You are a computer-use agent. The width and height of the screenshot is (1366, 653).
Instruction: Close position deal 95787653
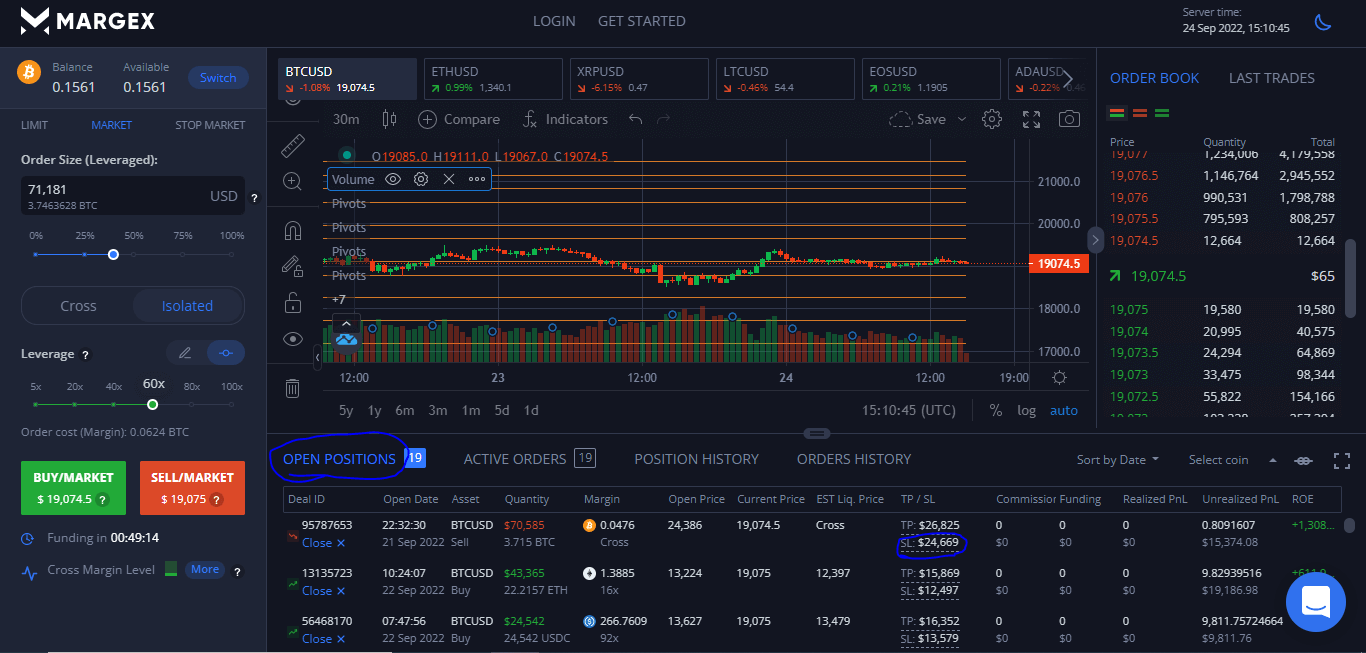coord(323,543)
